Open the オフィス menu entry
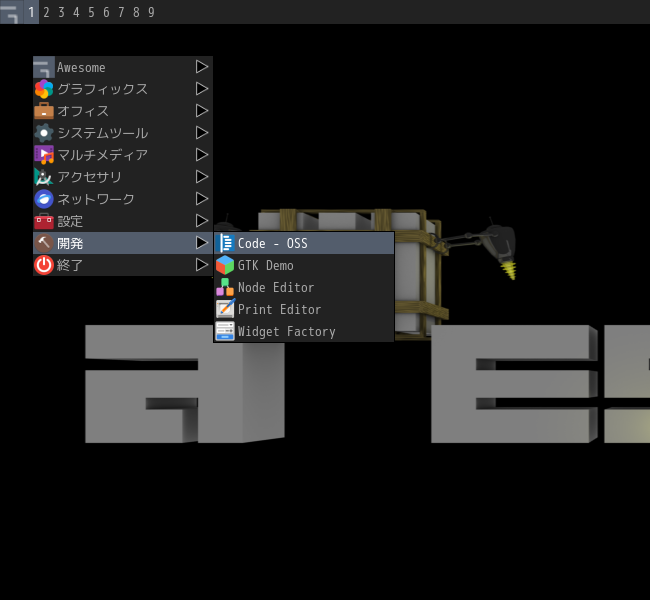The width and height of the screenshot is (650, 600). [123, 111]
